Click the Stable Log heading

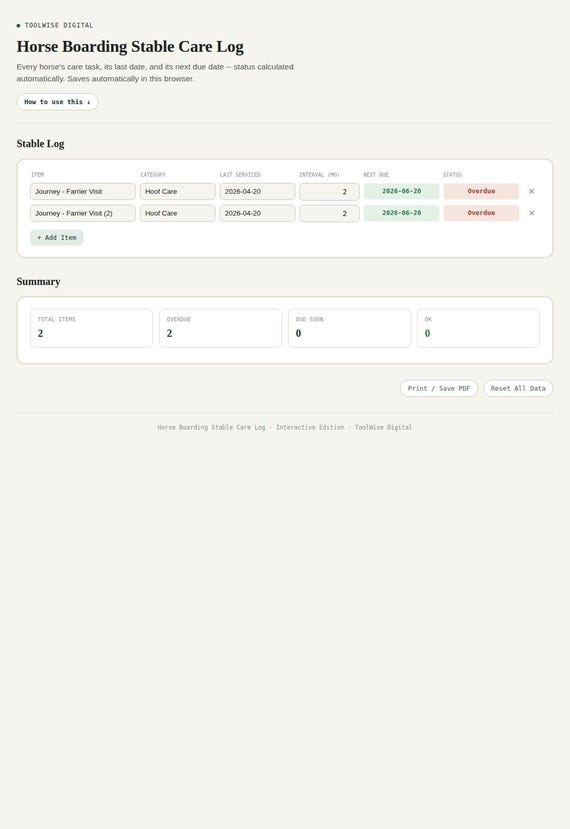(x=40, y=144)
